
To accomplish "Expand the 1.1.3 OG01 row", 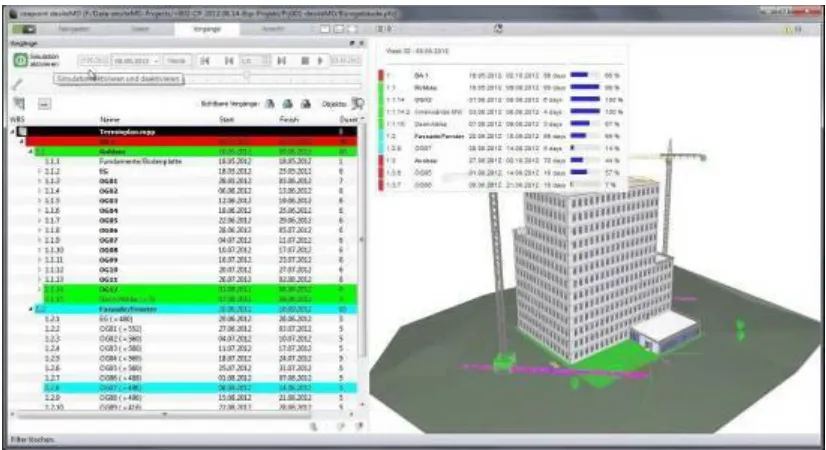I will click(40, 181).
